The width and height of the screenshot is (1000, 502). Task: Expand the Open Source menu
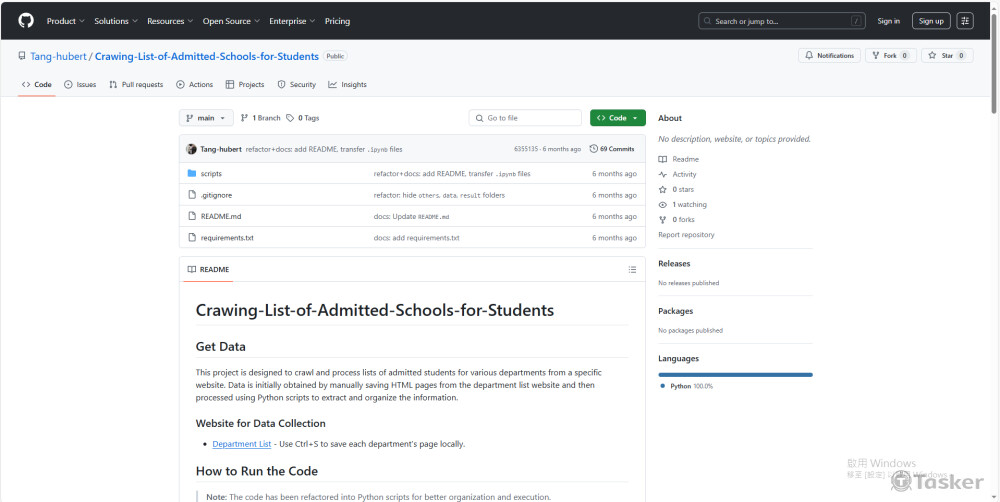tap(231, 21)
